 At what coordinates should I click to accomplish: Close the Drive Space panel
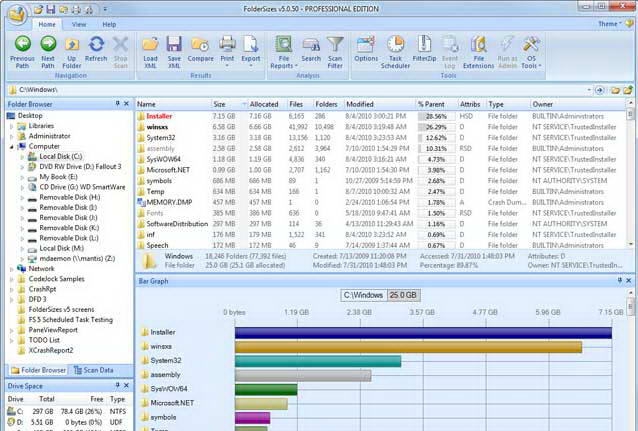point(127,385)
